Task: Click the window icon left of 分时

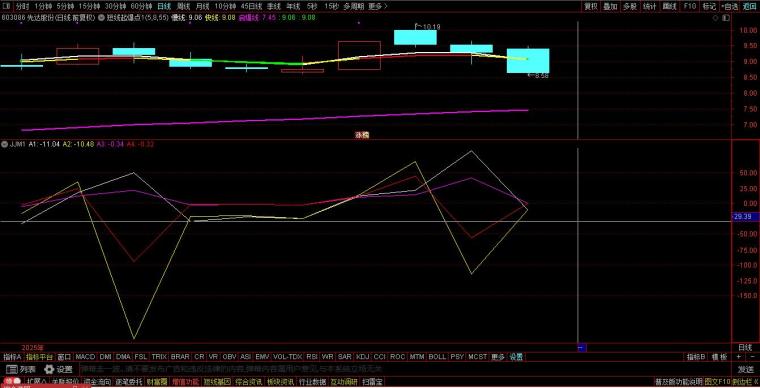Action: click(x=6, y=6)
